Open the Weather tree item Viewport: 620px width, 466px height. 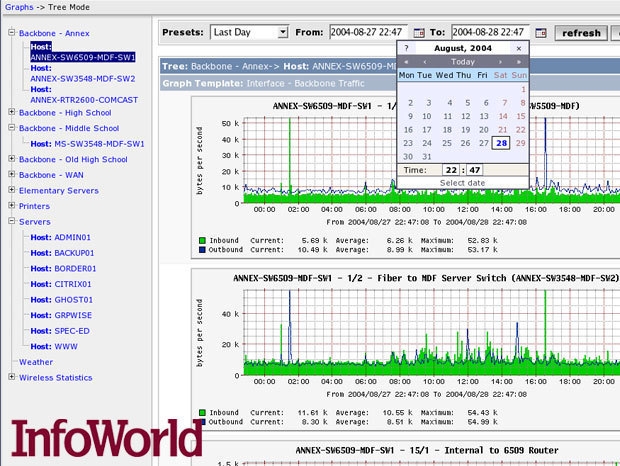pos(36,362)
